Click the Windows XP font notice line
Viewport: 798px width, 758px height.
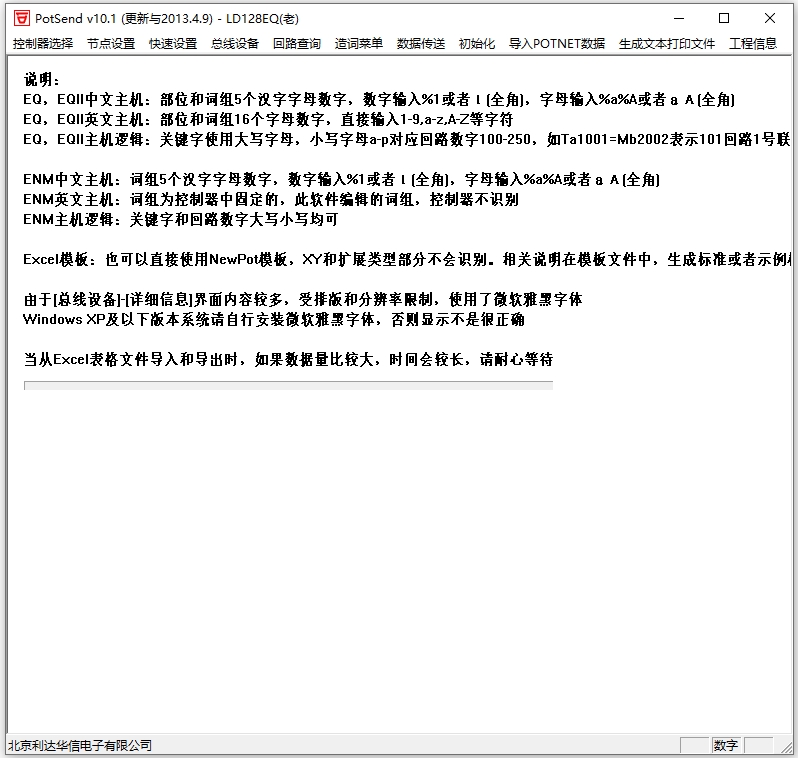274,320
